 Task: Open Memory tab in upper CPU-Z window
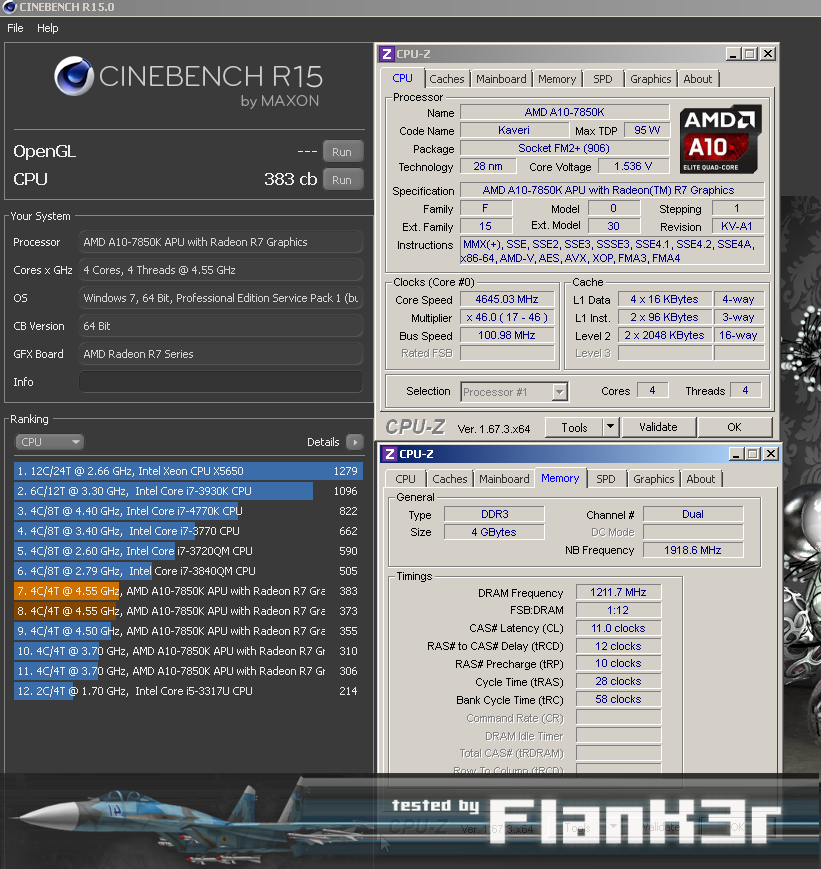(x=557, y=79)
